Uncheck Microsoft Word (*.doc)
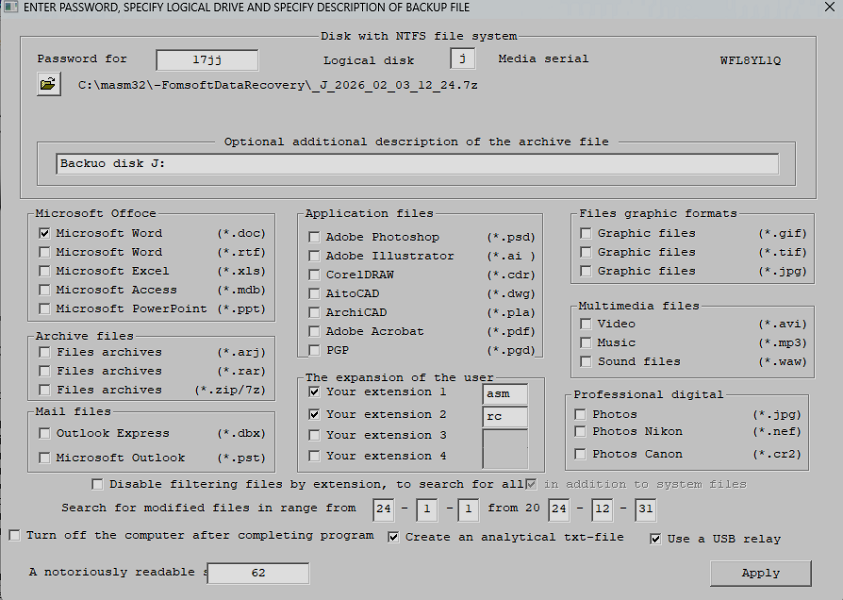This screenshot has height=600, width=843. (x=42, y=233)
